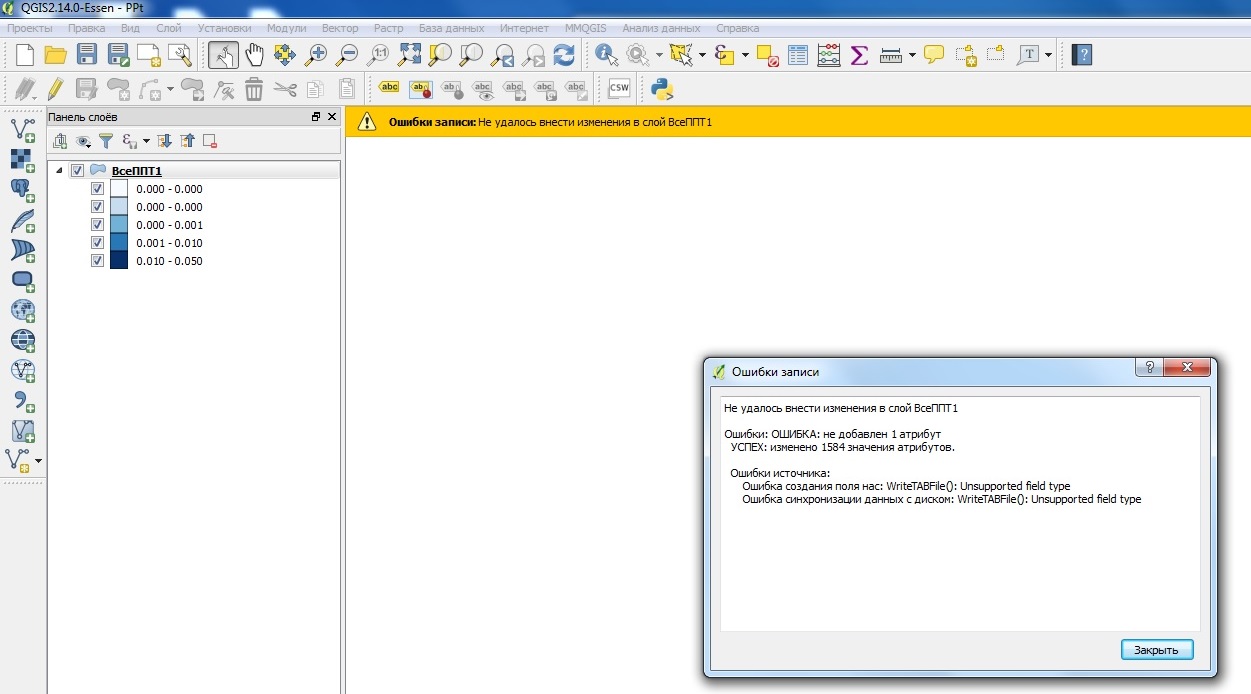Click the yellow Ошибки записи message bar text
Screen dimensions: 1251x694
tap(550, 123)
